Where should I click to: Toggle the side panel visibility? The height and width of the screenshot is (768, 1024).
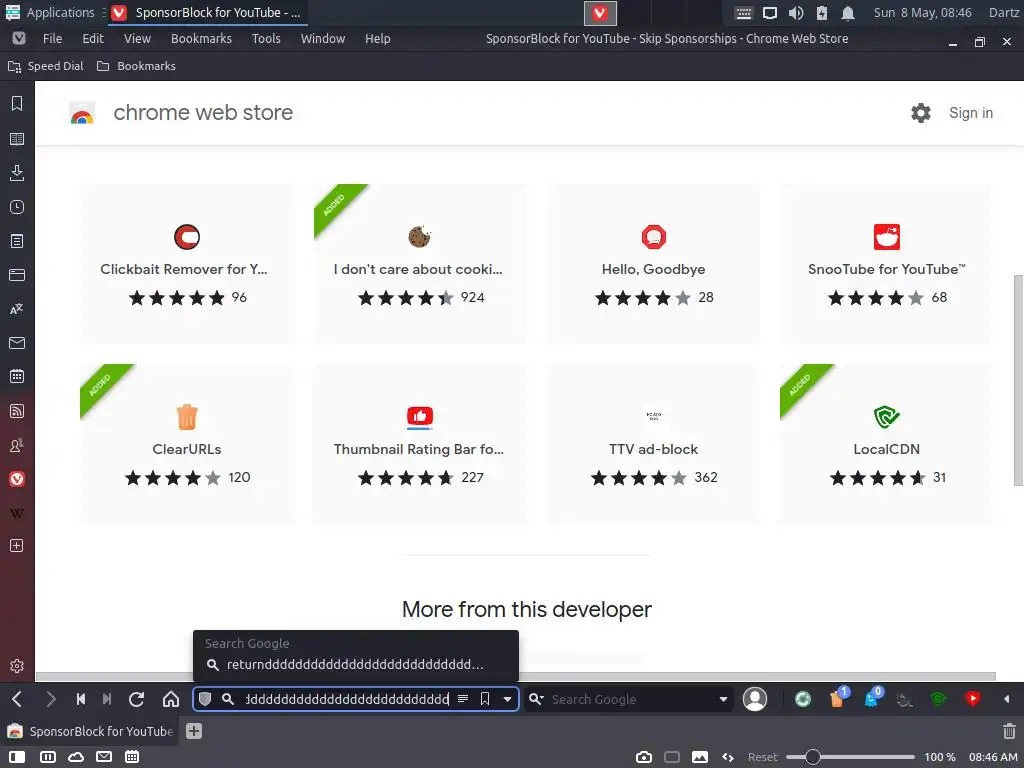pyautogui.click(x=17, y=757)
